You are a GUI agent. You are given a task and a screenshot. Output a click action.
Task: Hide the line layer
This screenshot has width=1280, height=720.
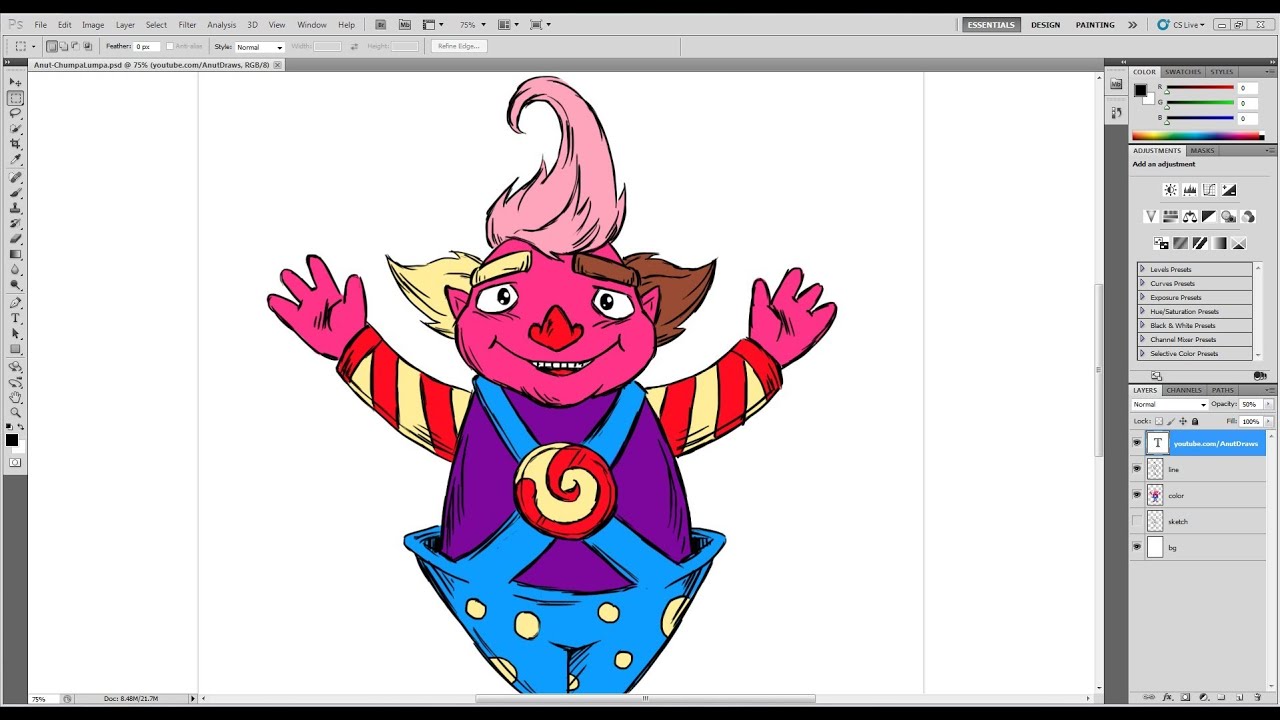[x=1137, y=469]
